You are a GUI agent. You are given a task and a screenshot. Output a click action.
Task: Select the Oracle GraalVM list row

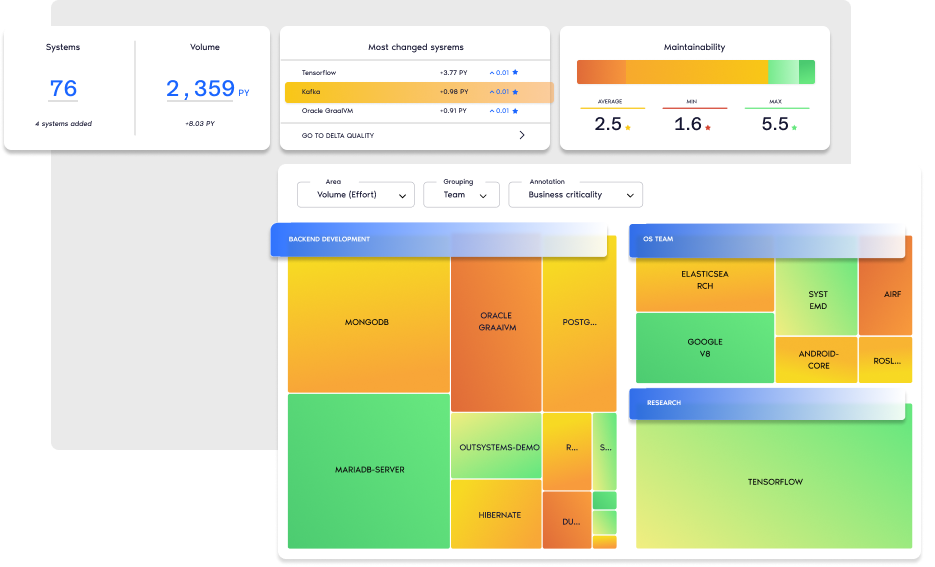[415, 111]
